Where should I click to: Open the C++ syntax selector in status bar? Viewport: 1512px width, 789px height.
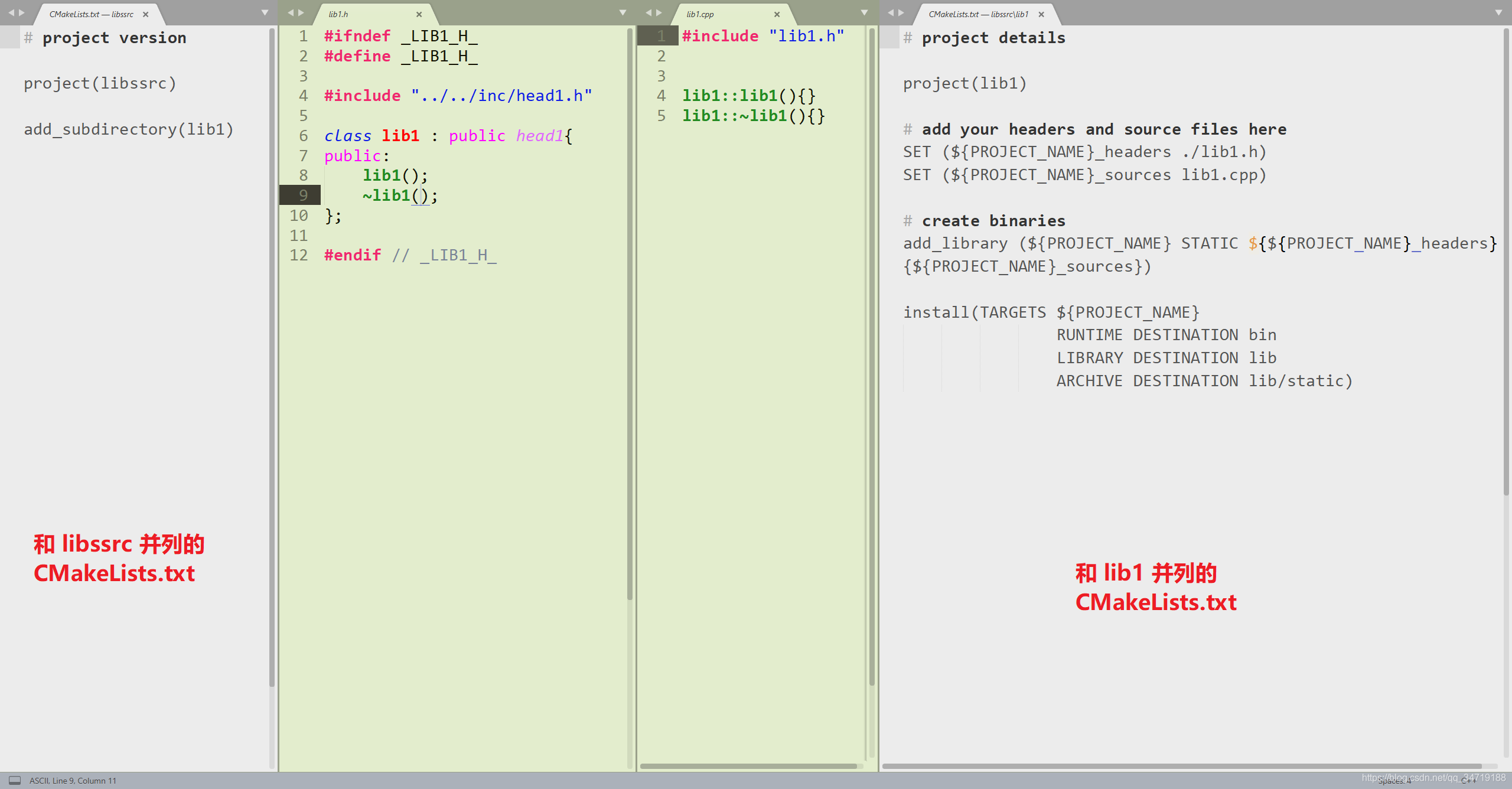[x=1468, y=781]
